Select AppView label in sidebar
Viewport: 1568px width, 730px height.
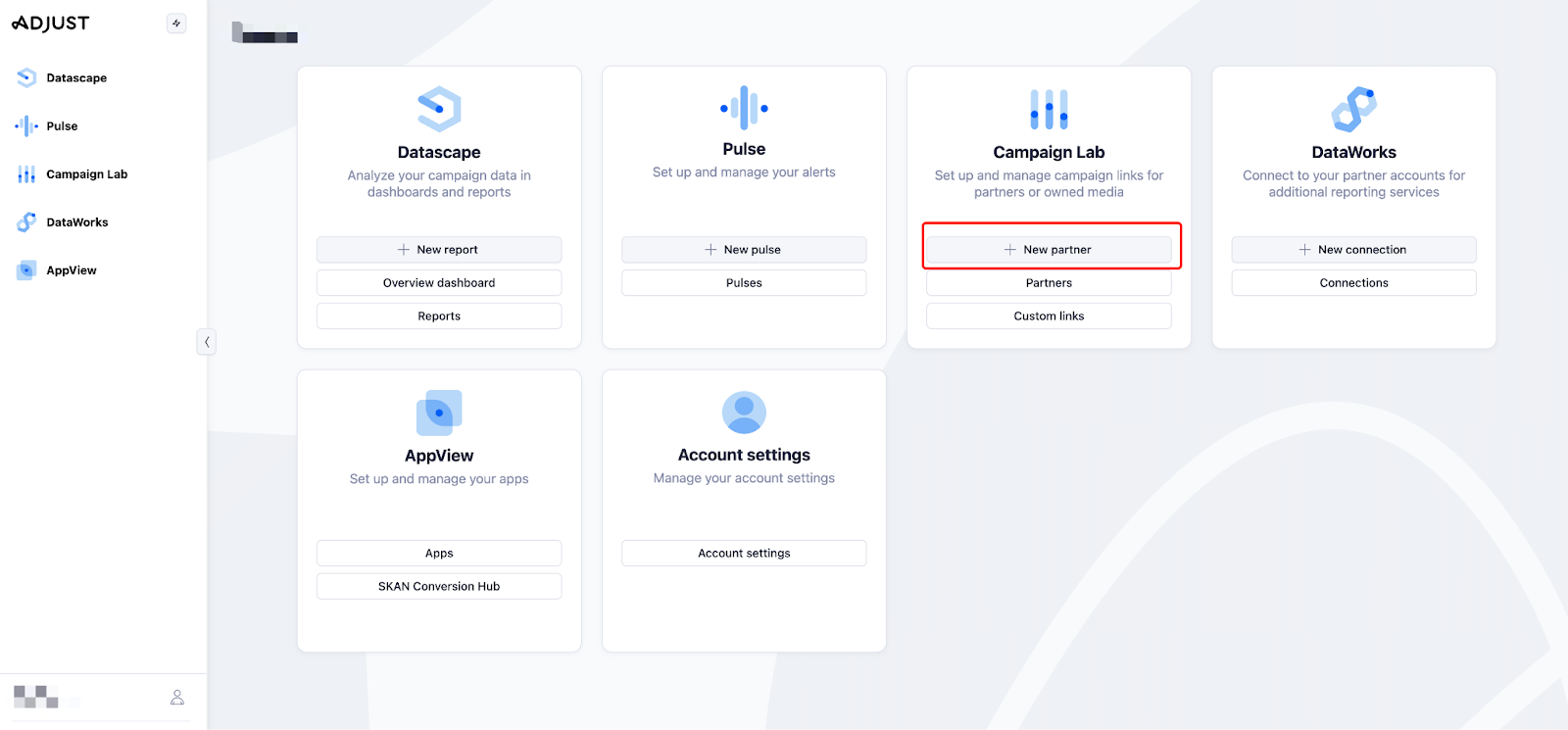tap(72, 269)
